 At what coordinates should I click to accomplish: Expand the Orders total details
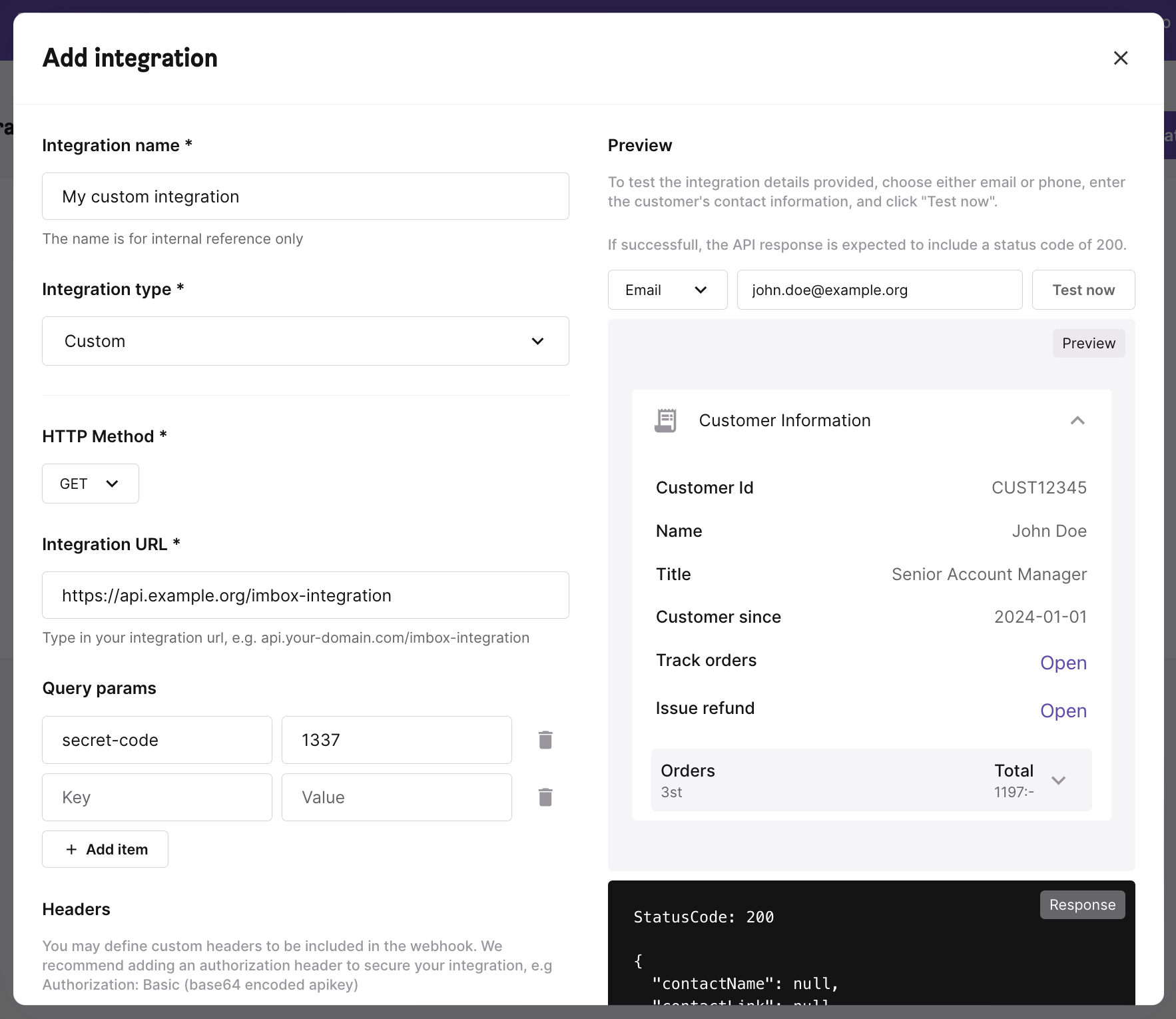(1059, 780)
